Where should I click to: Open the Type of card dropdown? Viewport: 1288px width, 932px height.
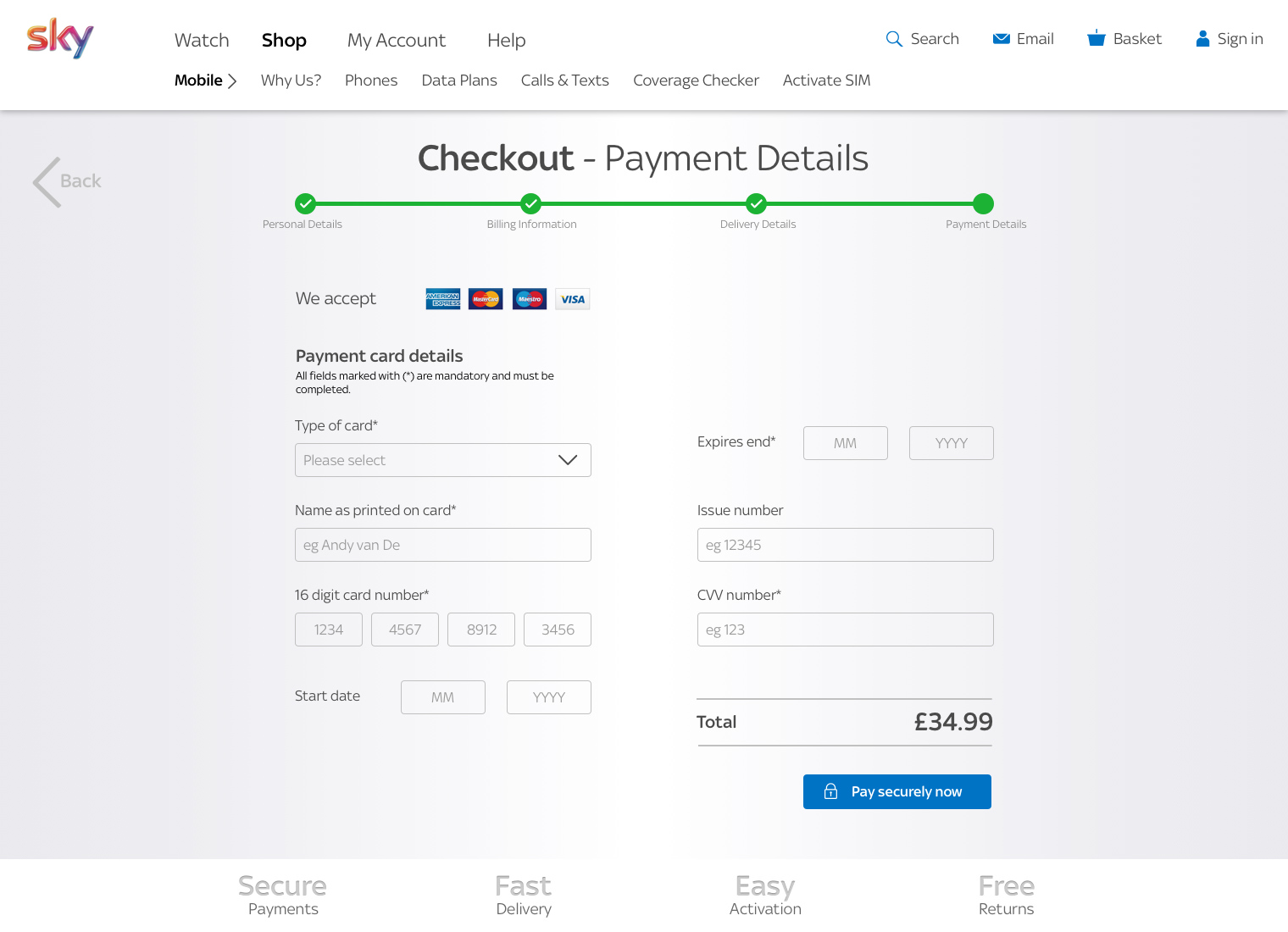[x=443, y=460]
